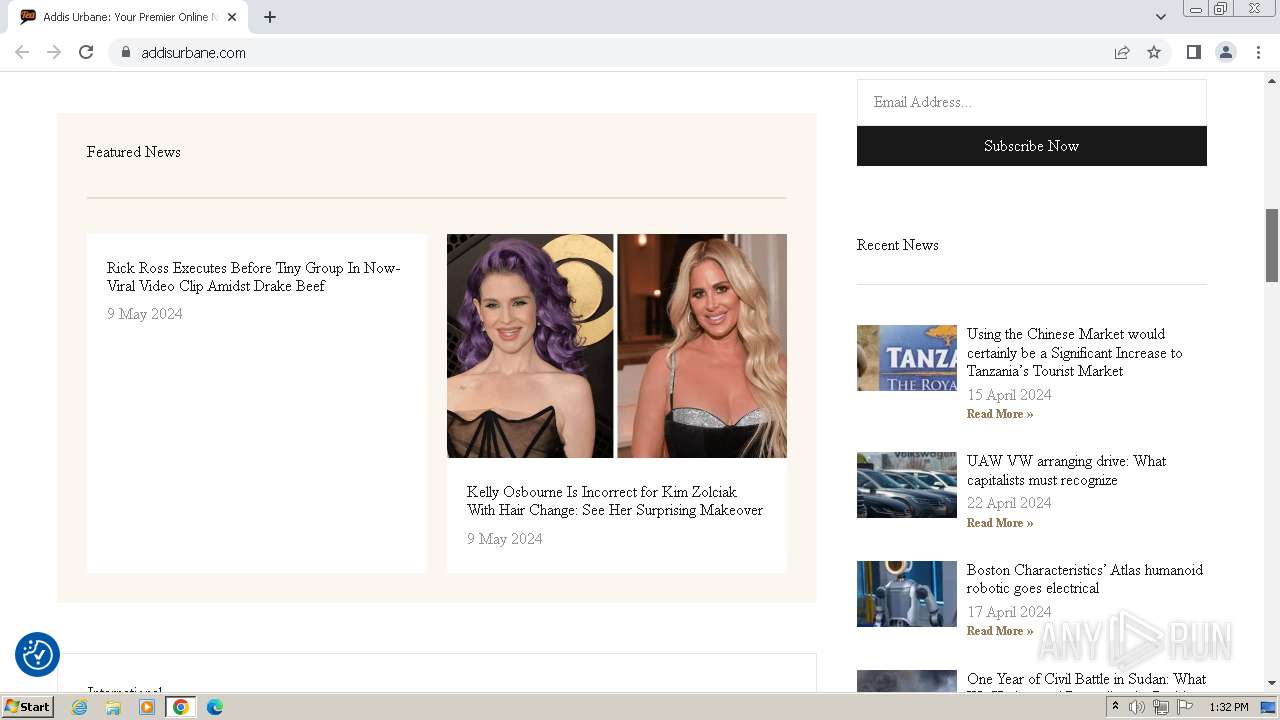The image size is (1280, 720).
Task: Go forward with the browser forward arrow
Action: pyautogui.click(x=54, y=52)
